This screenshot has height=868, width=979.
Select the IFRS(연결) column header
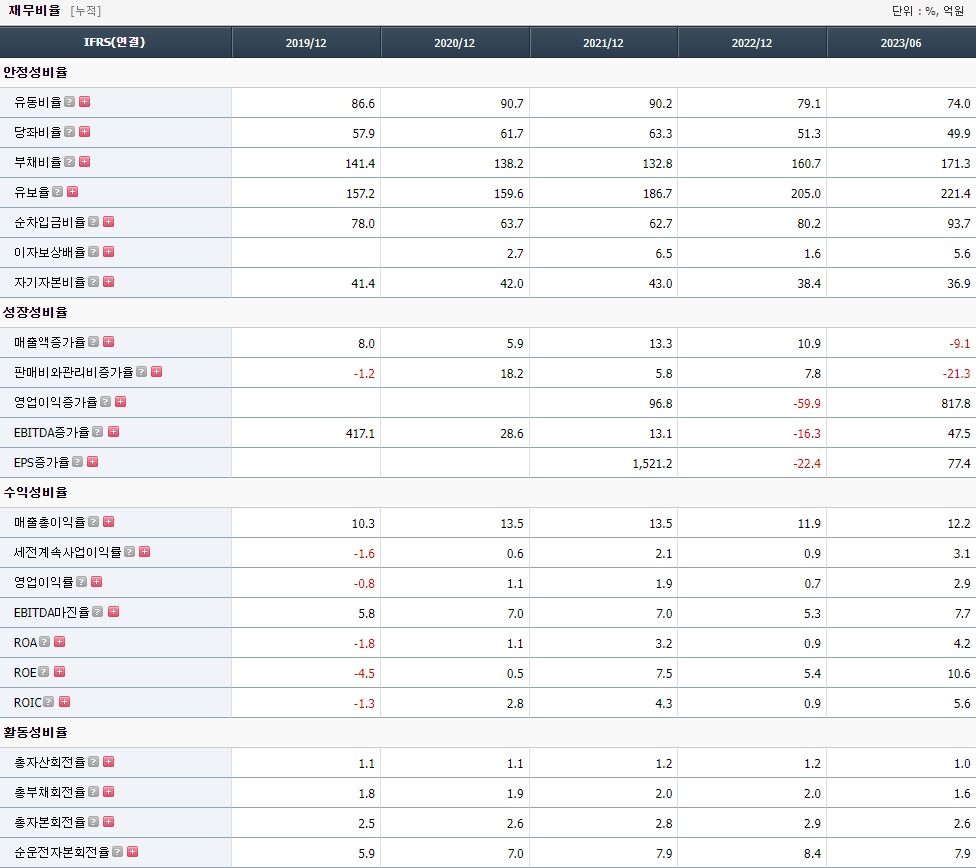click(116, 42)
